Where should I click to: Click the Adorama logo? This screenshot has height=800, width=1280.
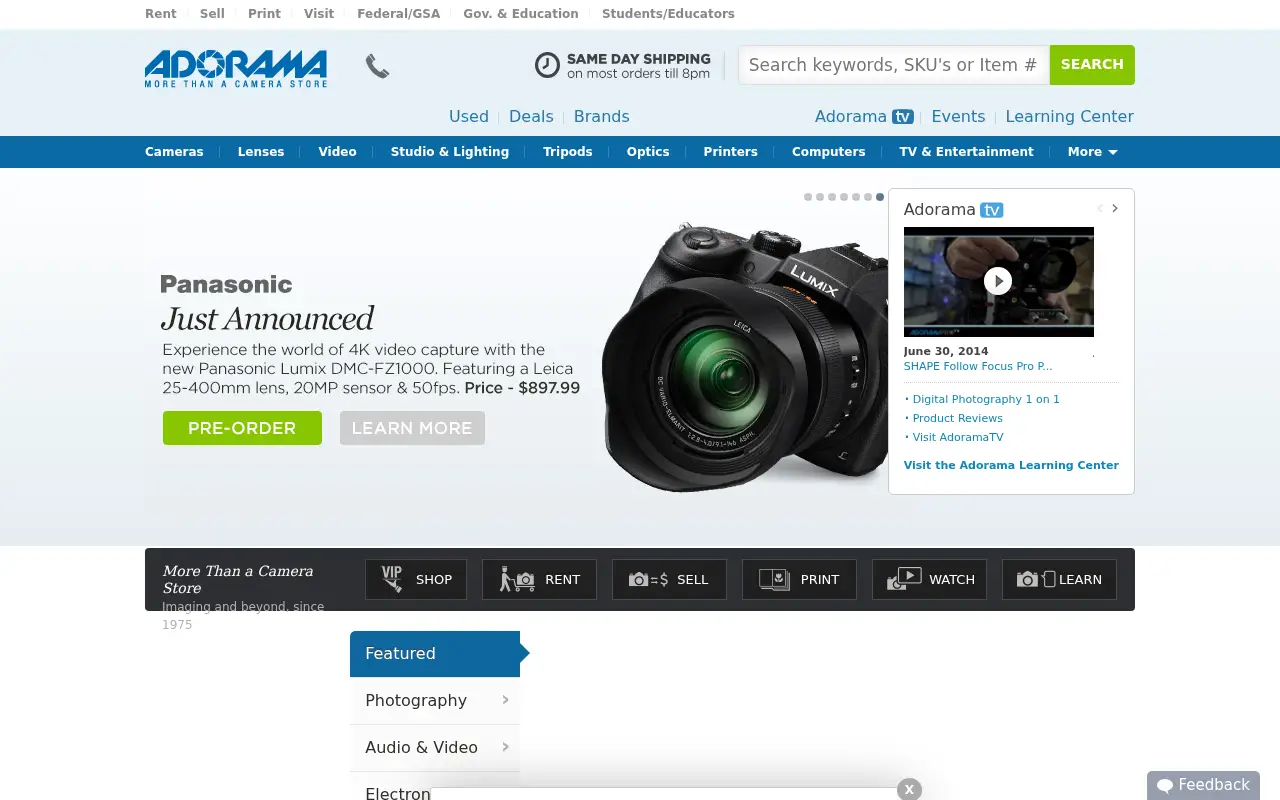coord(236,69)
